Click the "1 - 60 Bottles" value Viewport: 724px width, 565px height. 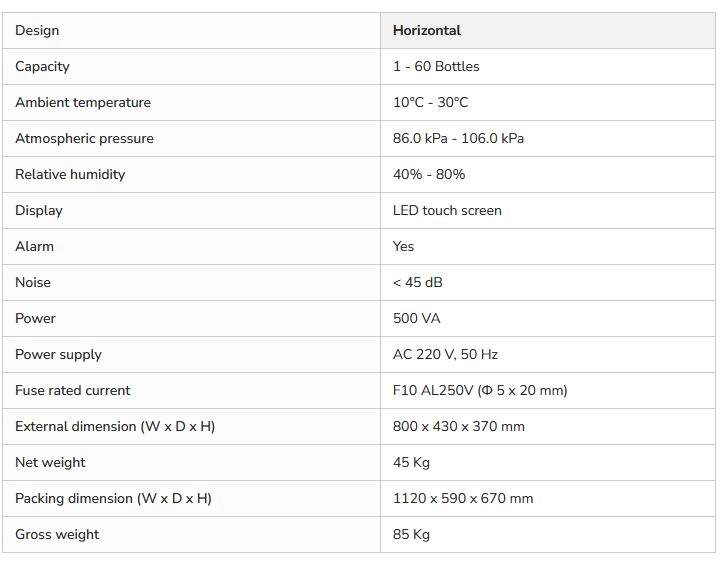tap(436, 67)
